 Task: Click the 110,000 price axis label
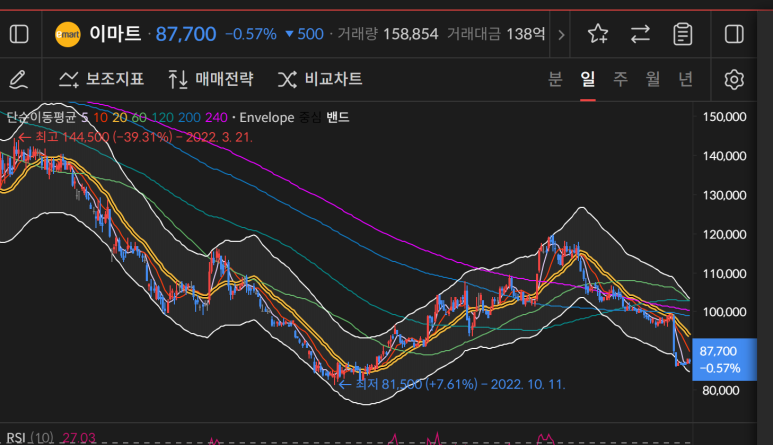725,274
